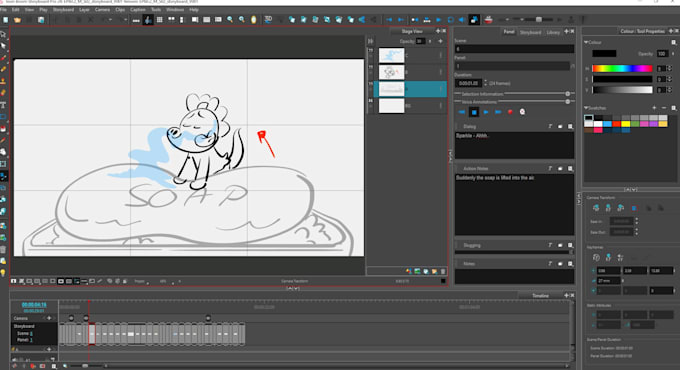Open the Colour section options menu
680x370 pixels.
click(x=673, y=42)
